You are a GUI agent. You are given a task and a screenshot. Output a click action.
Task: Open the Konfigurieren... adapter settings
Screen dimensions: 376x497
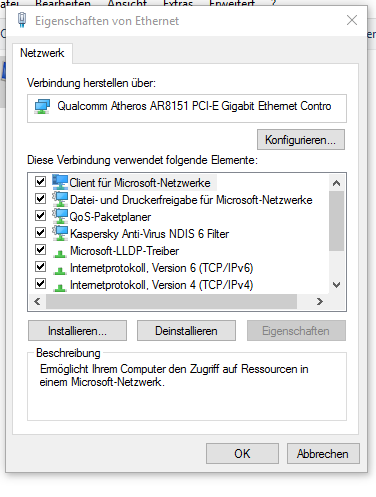click(x=301, y=140)
